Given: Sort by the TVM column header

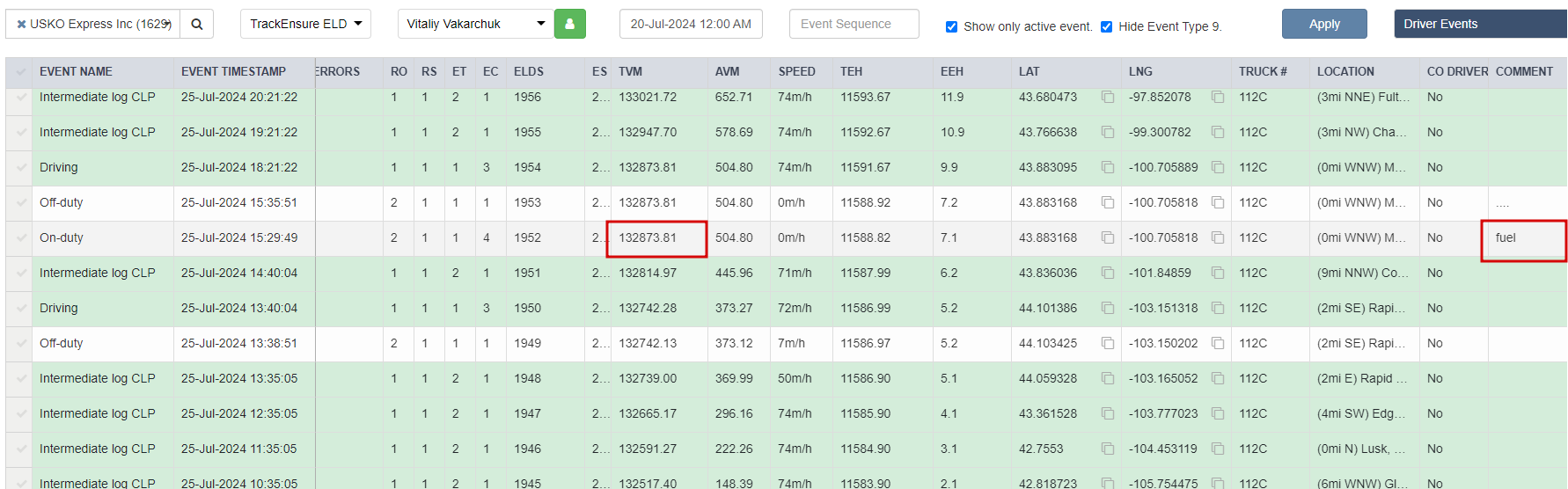Looking at the screenshot, I should click(630, 71).
